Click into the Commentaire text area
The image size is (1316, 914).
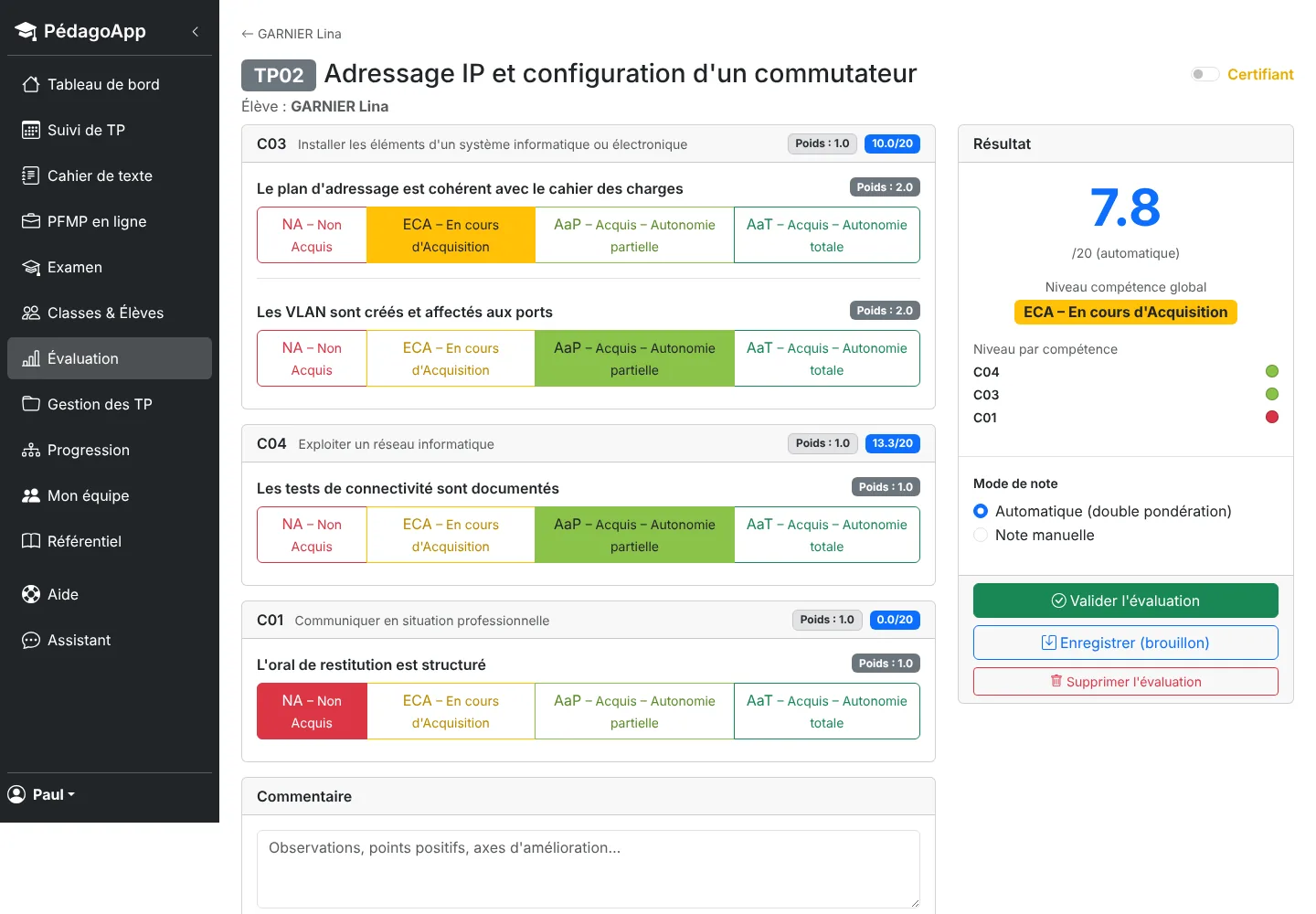point(589,869)
